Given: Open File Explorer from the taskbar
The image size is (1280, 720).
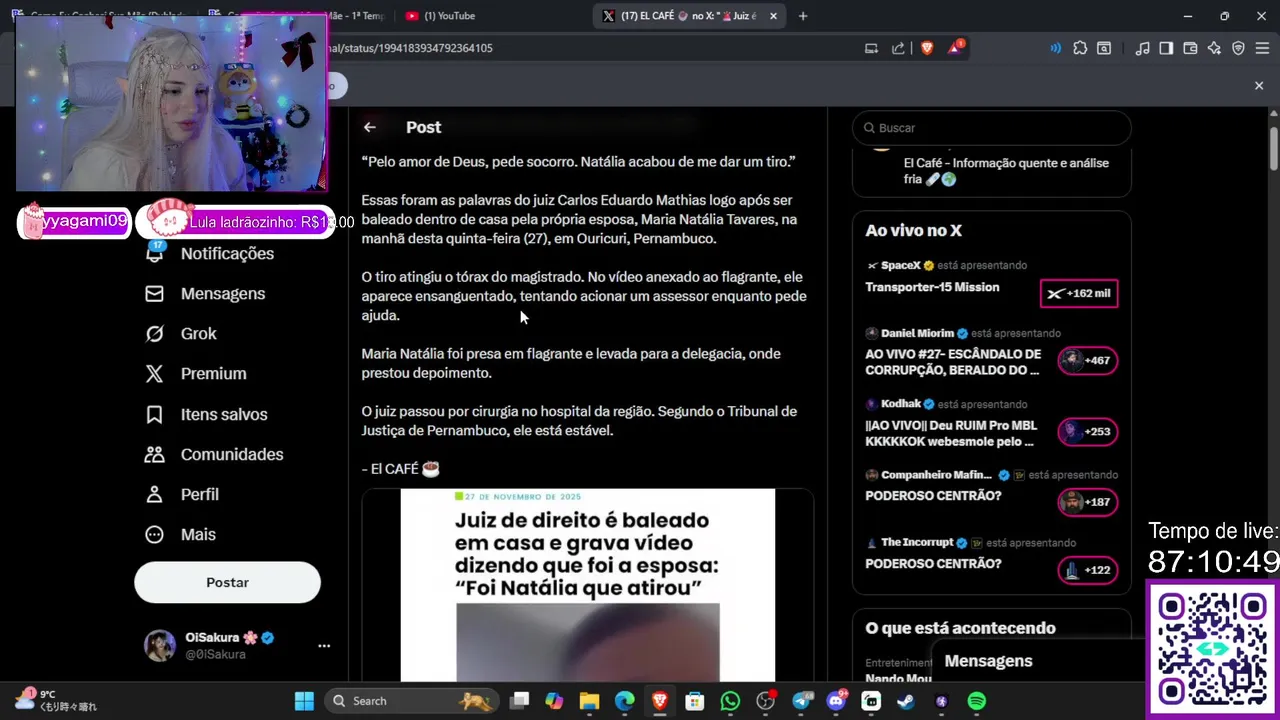Looking at the screenshot, I should click(x=589, y=701).
